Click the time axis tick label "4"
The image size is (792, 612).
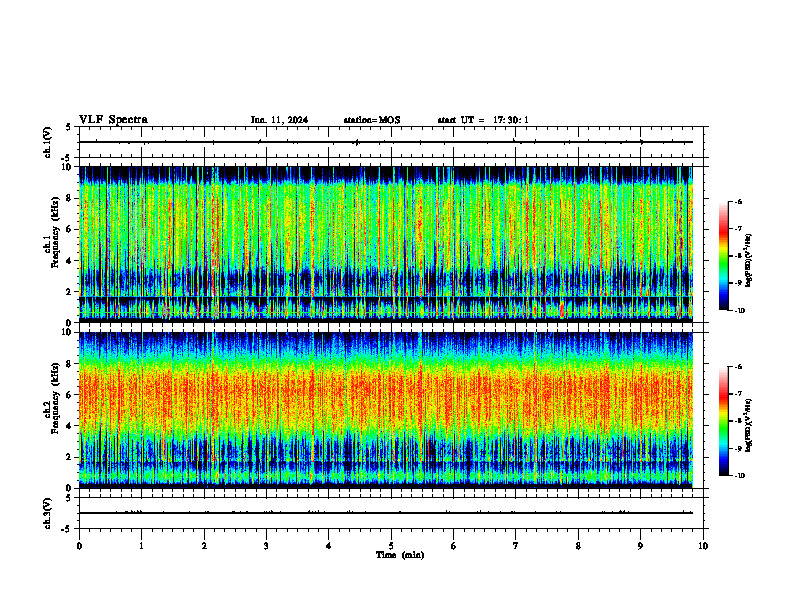[329, 546]
